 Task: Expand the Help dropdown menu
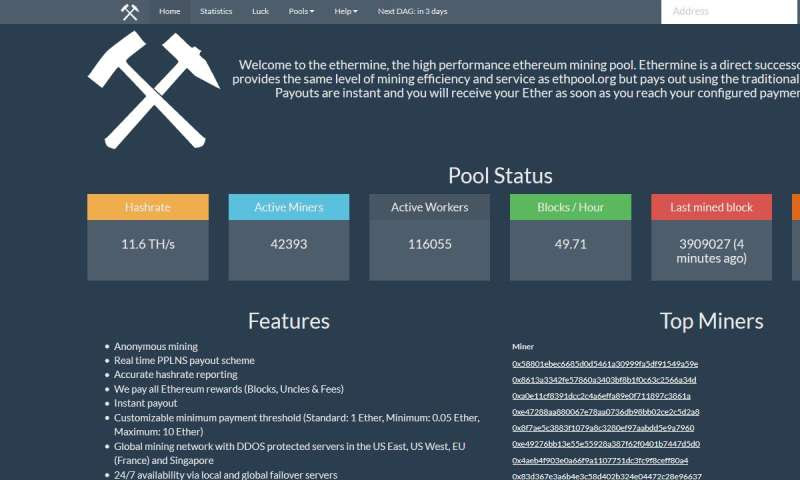tap(346, 11)
